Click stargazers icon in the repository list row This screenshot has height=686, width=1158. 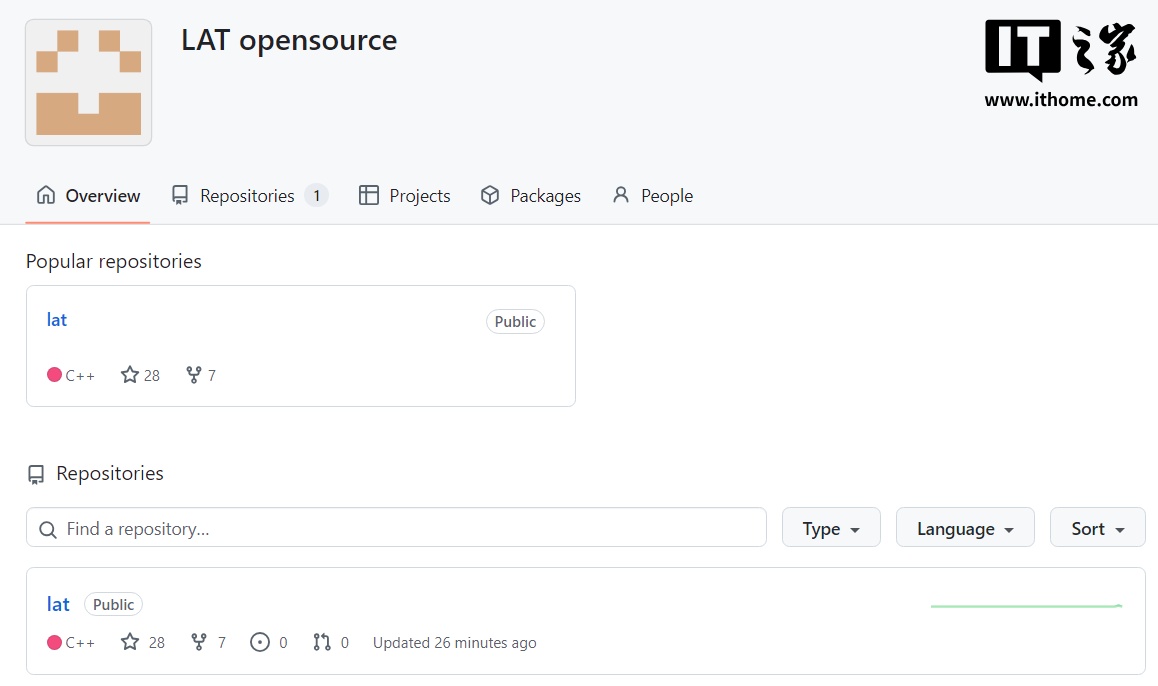coord(130,642)
